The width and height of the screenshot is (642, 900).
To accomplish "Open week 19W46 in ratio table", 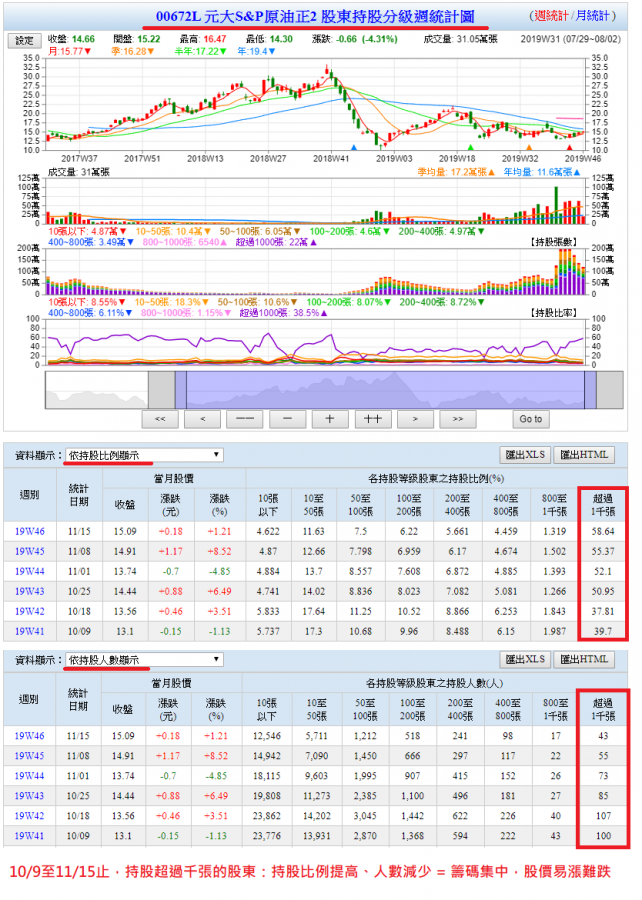I will [x=30, y=532].
